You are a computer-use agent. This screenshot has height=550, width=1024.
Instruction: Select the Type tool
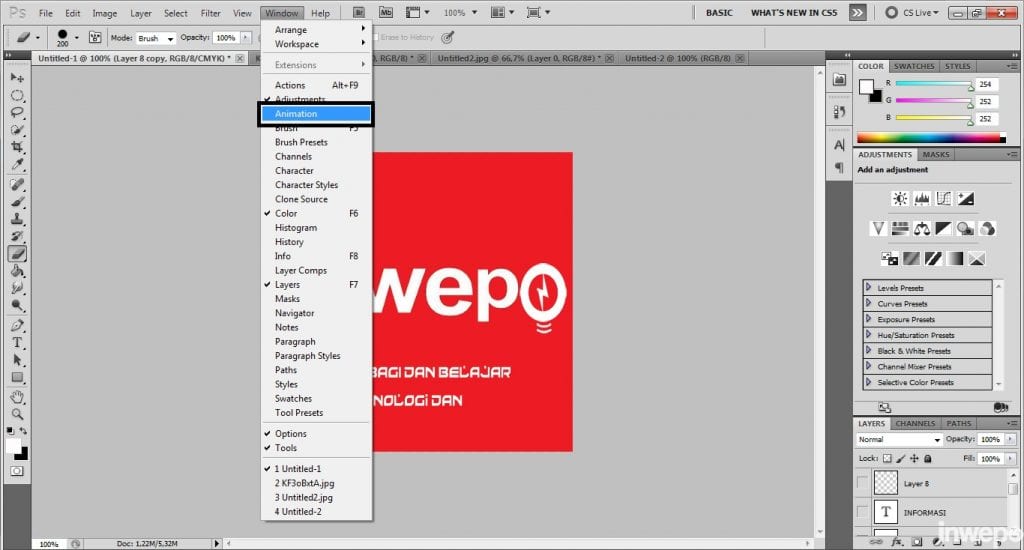pyautogui.click(x=17, y=342)
